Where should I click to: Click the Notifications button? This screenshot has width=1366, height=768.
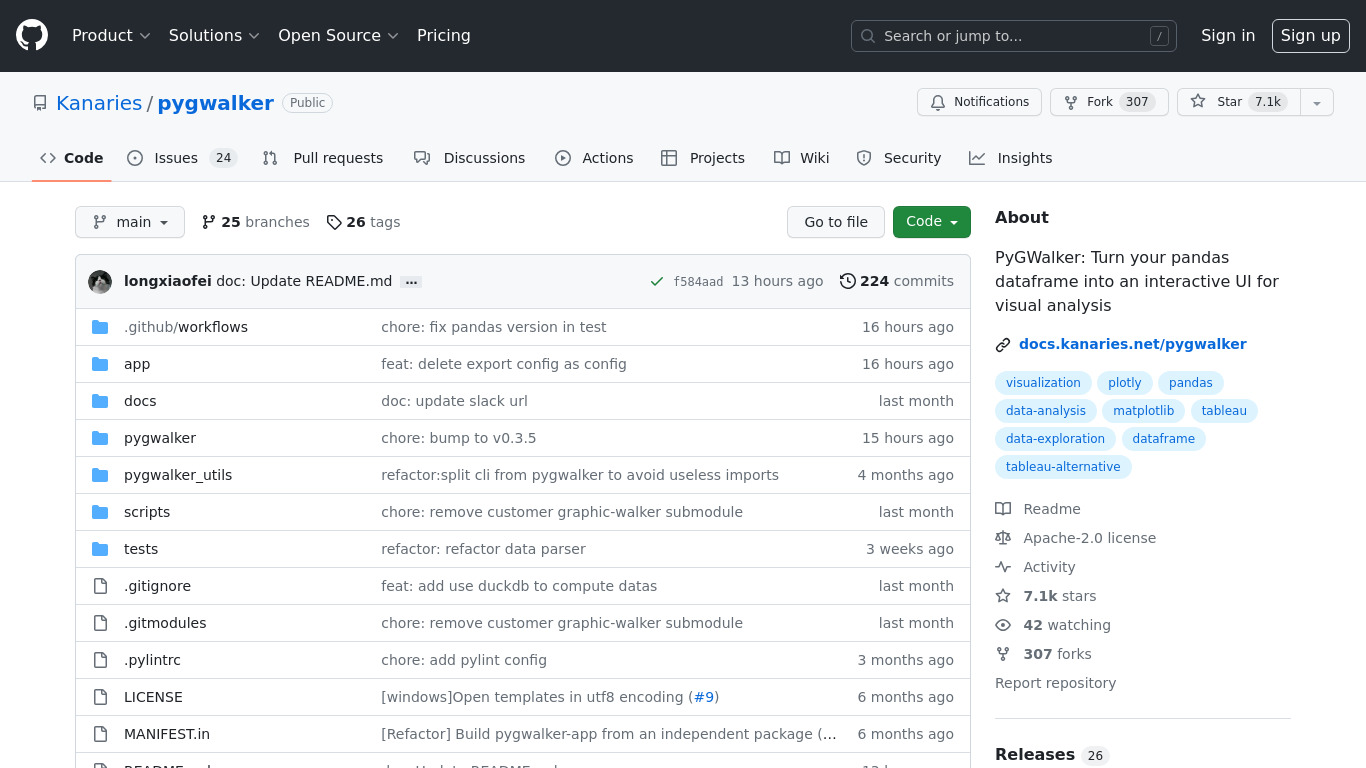click(x=979, y=102)
